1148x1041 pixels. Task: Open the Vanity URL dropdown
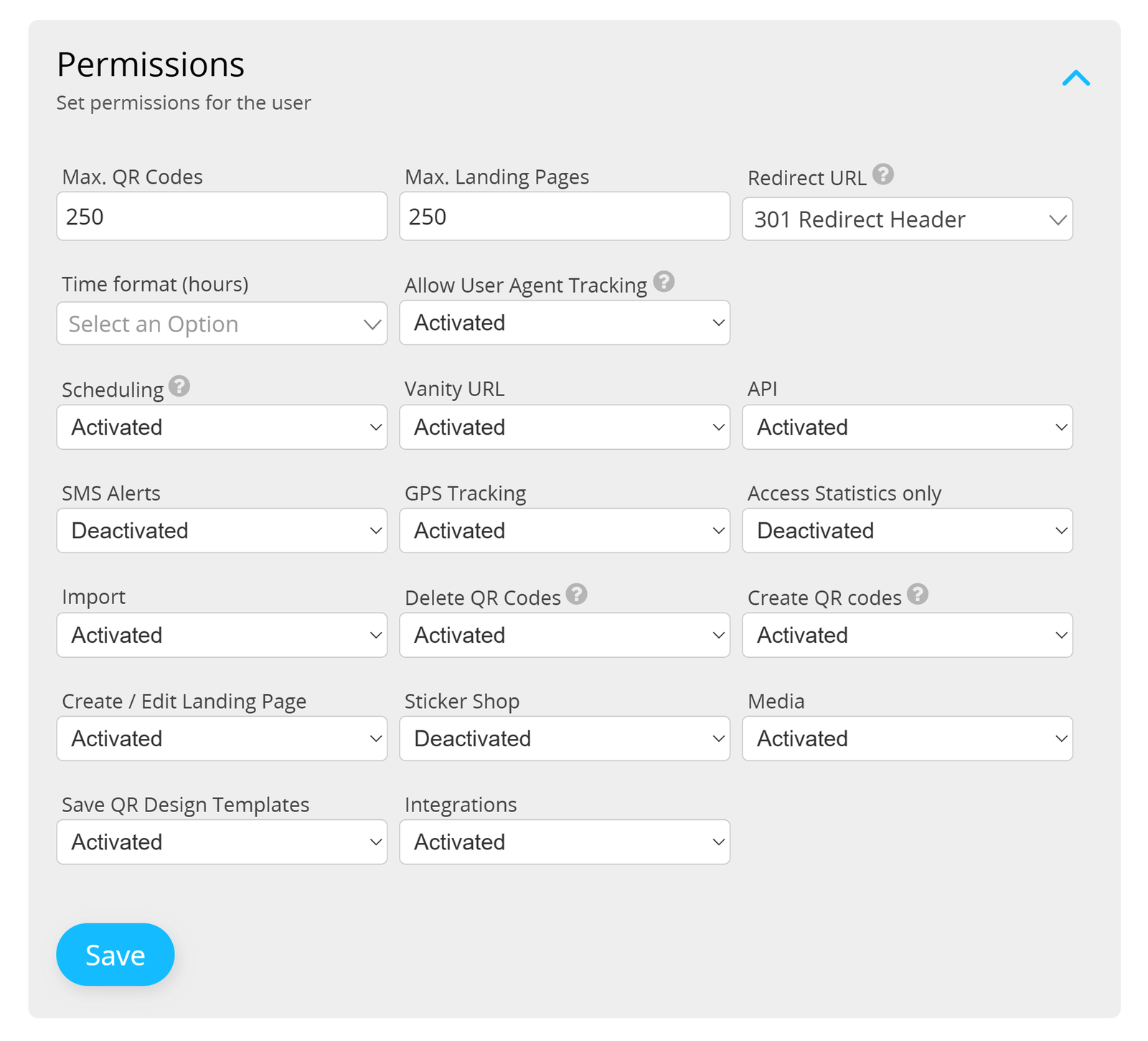pyautogui.click(x=564, y=427)
